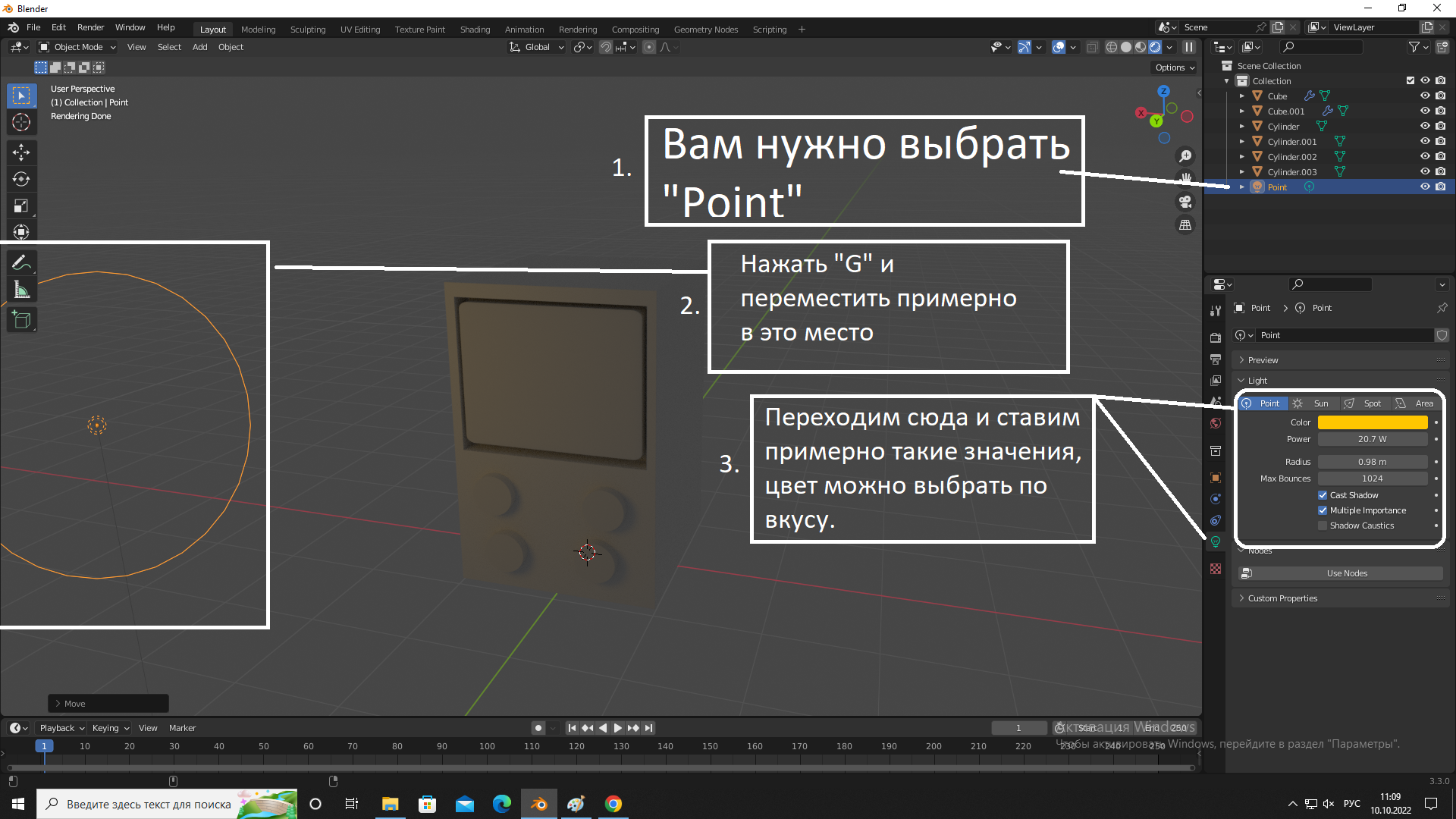
Task: Open the Object properties tab
Action: 1216,478
